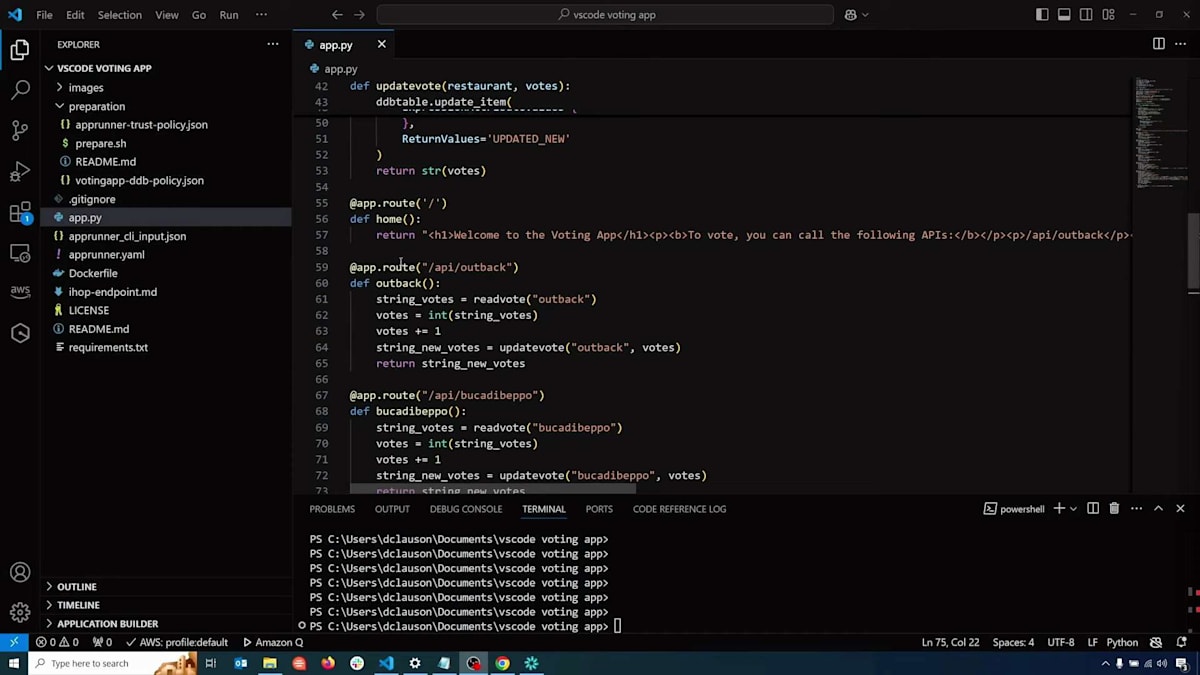The height and width of the screenshot is (675, 1200).
Task: Open the Search view in activity bar
Action: click(20, 90)
